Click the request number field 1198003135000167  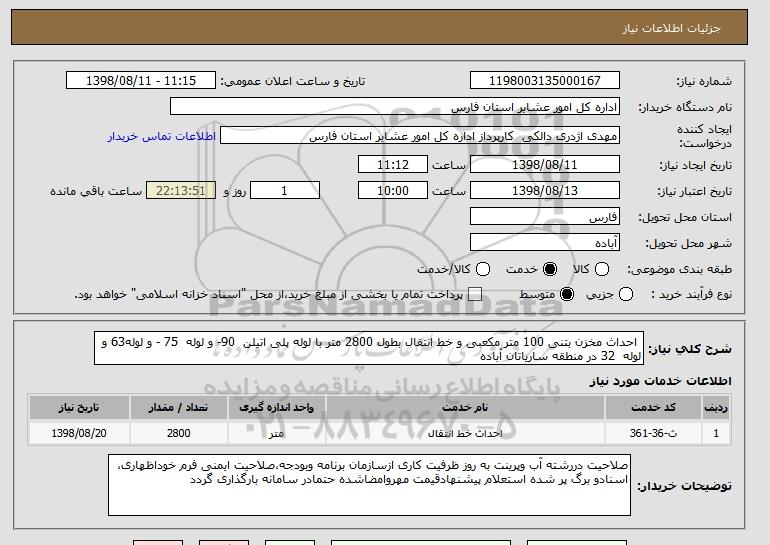click(545, 81)
